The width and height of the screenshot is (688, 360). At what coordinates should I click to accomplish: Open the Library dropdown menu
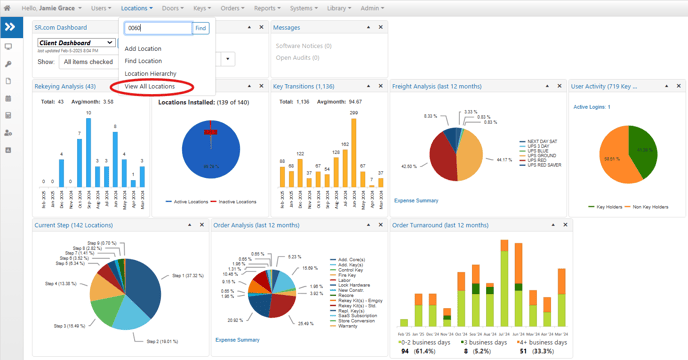click(x=339, y=8)
